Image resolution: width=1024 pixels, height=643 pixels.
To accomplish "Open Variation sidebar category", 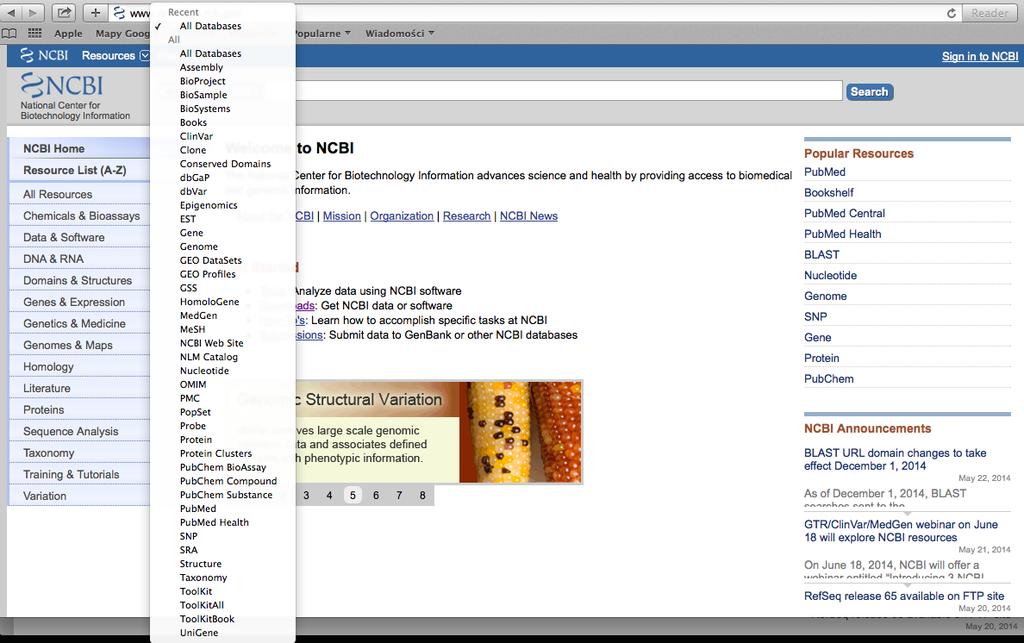I will tap(79, 496).
